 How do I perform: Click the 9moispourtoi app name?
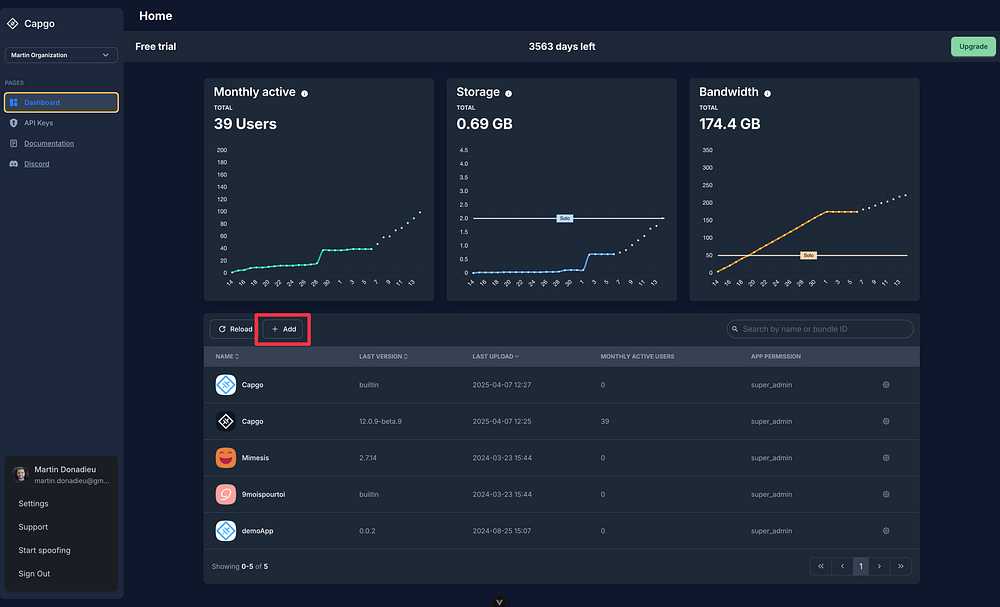pyautogui.click(x=263, y=494)
